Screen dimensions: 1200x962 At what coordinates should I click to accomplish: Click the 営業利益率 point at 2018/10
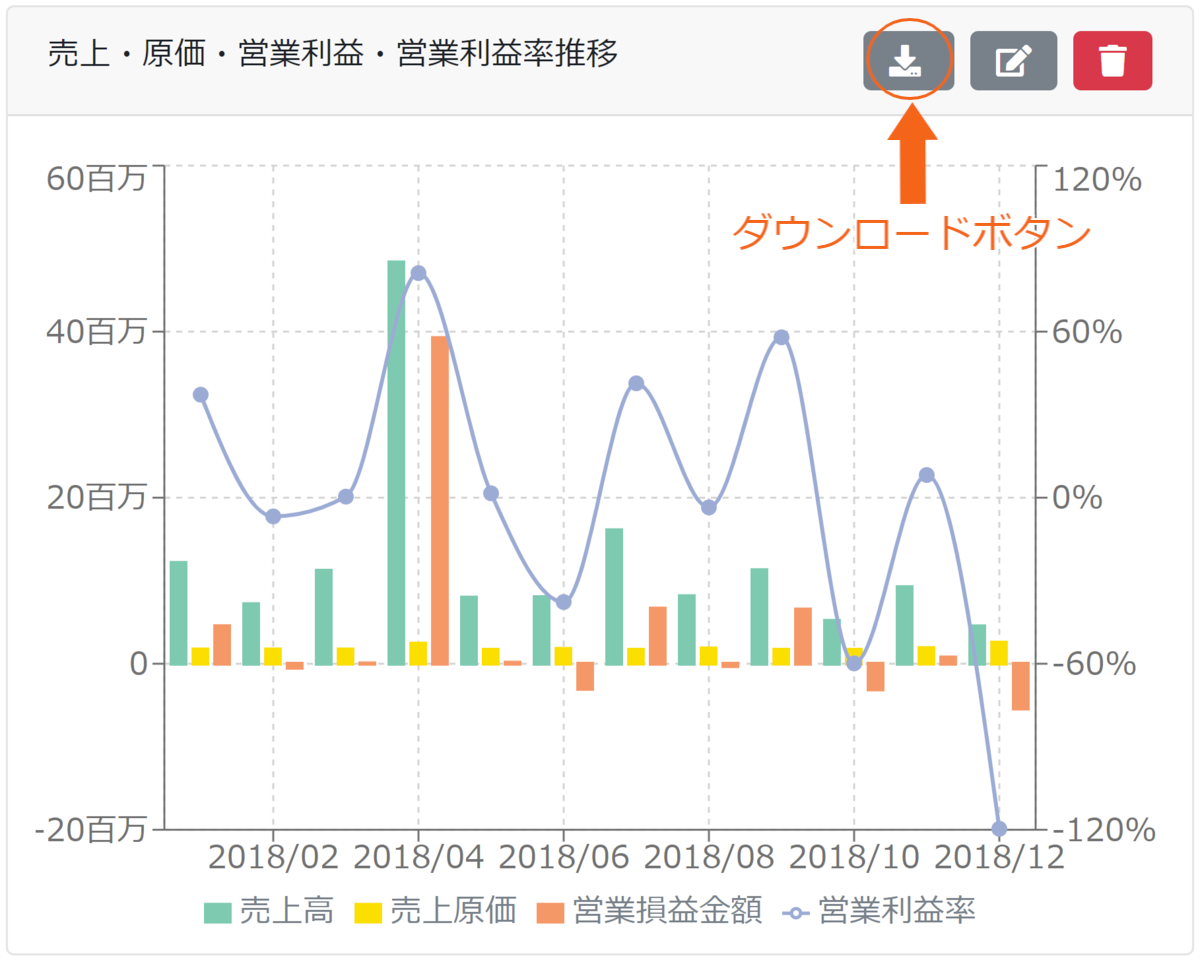point(854,662)
